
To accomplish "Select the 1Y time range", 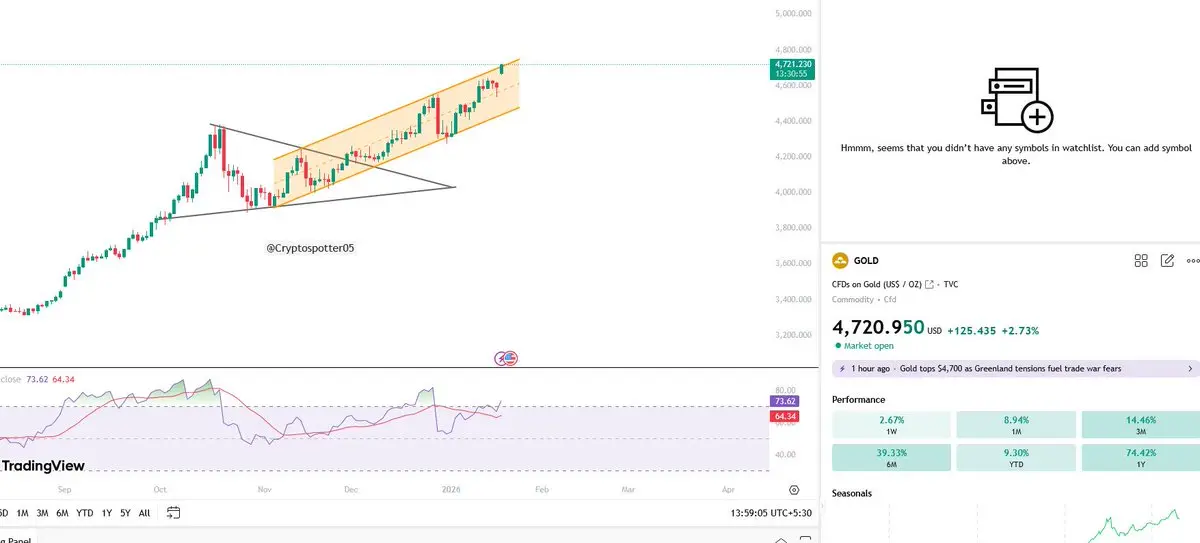I will click(x=106, y=513).
